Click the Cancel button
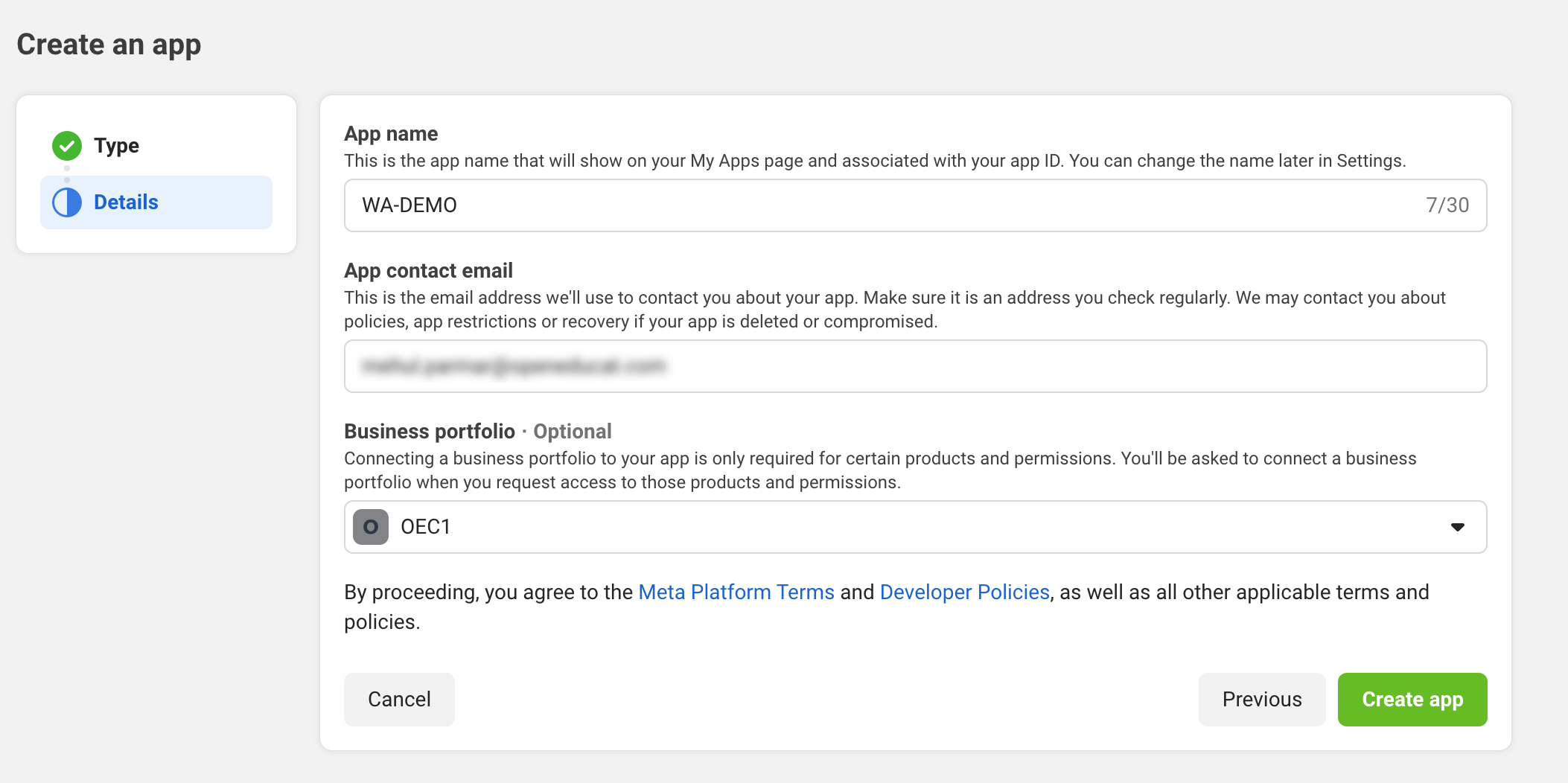Screen dimensions: 1568x783 399,700
